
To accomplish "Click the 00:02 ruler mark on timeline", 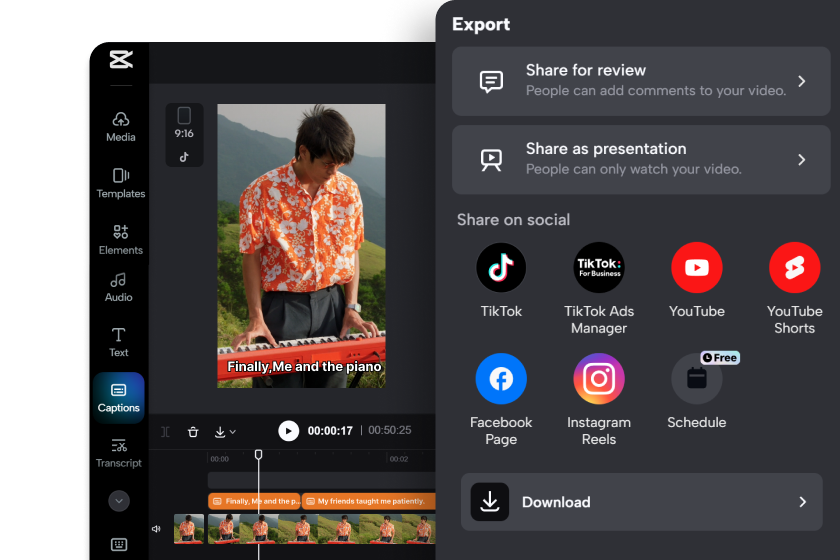I will 399,459.
